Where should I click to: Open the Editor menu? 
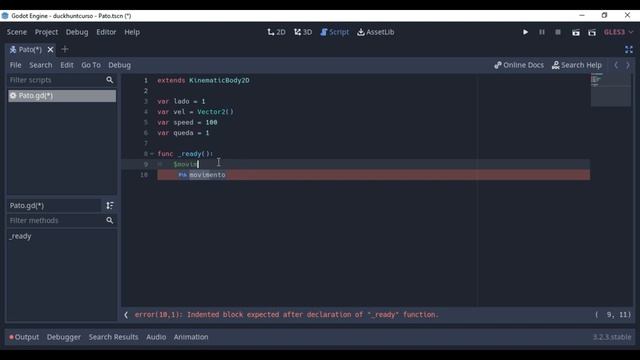click(x=106, y=32)
